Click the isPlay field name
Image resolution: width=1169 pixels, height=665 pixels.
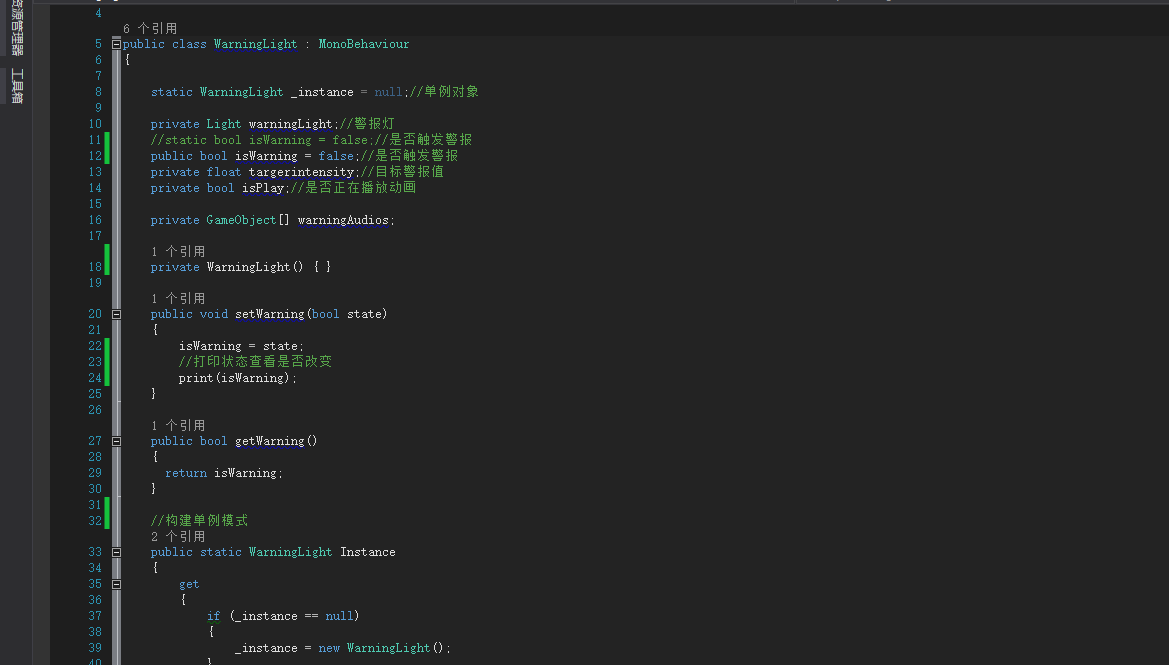(262, 188)
